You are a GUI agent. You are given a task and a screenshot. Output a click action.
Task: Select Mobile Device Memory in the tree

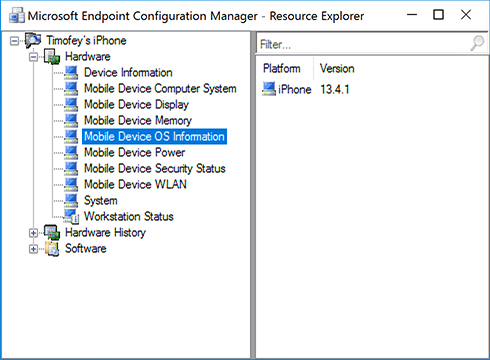[x=138, y=120]
